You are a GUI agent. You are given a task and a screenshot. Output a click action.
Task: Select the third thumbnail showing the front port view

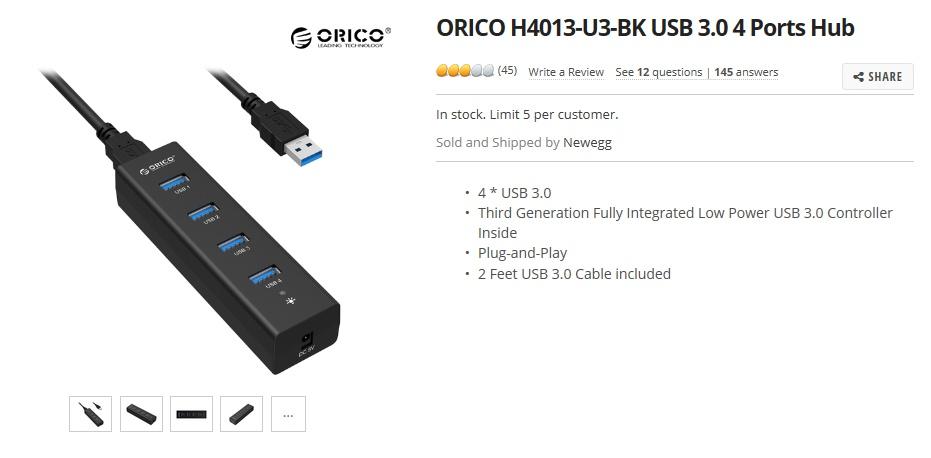[x=191, y=414]
